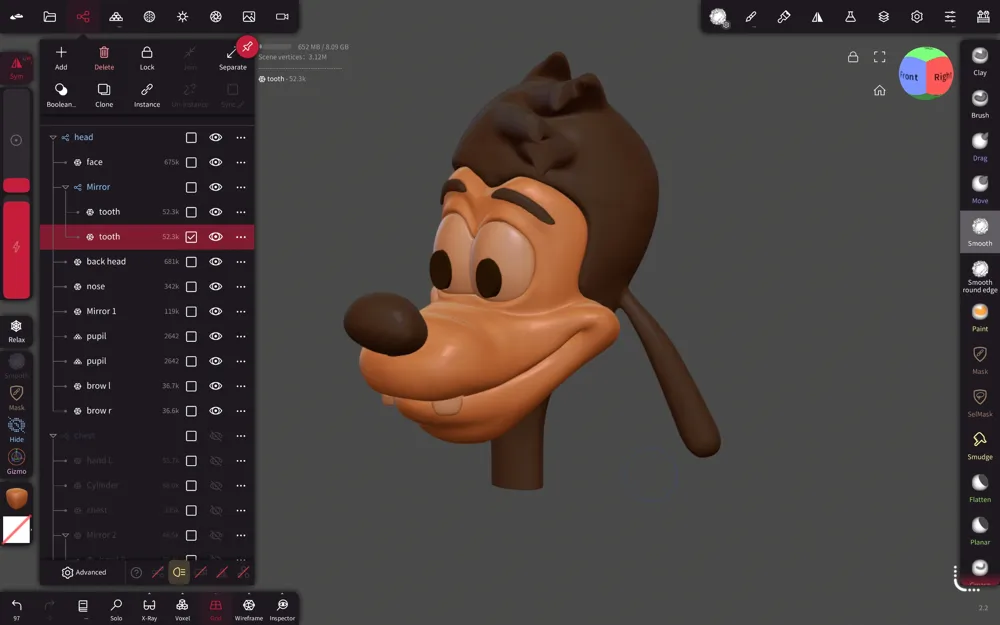Open the Interface sliders menu
The image size is (1000, 625).
(x=950, y=17)
